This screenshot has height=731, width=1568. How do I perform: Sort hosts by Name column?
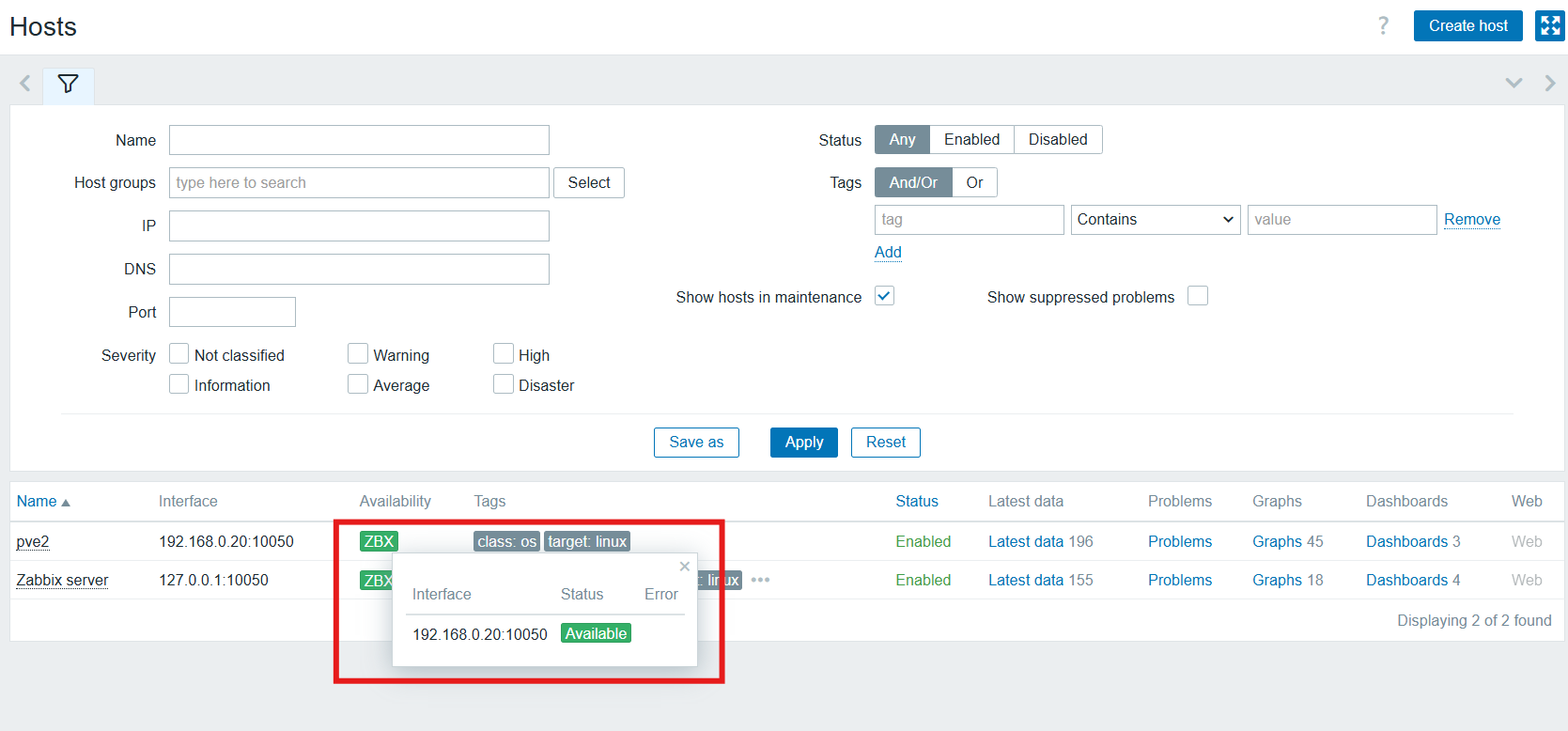[x=38, y=501]
